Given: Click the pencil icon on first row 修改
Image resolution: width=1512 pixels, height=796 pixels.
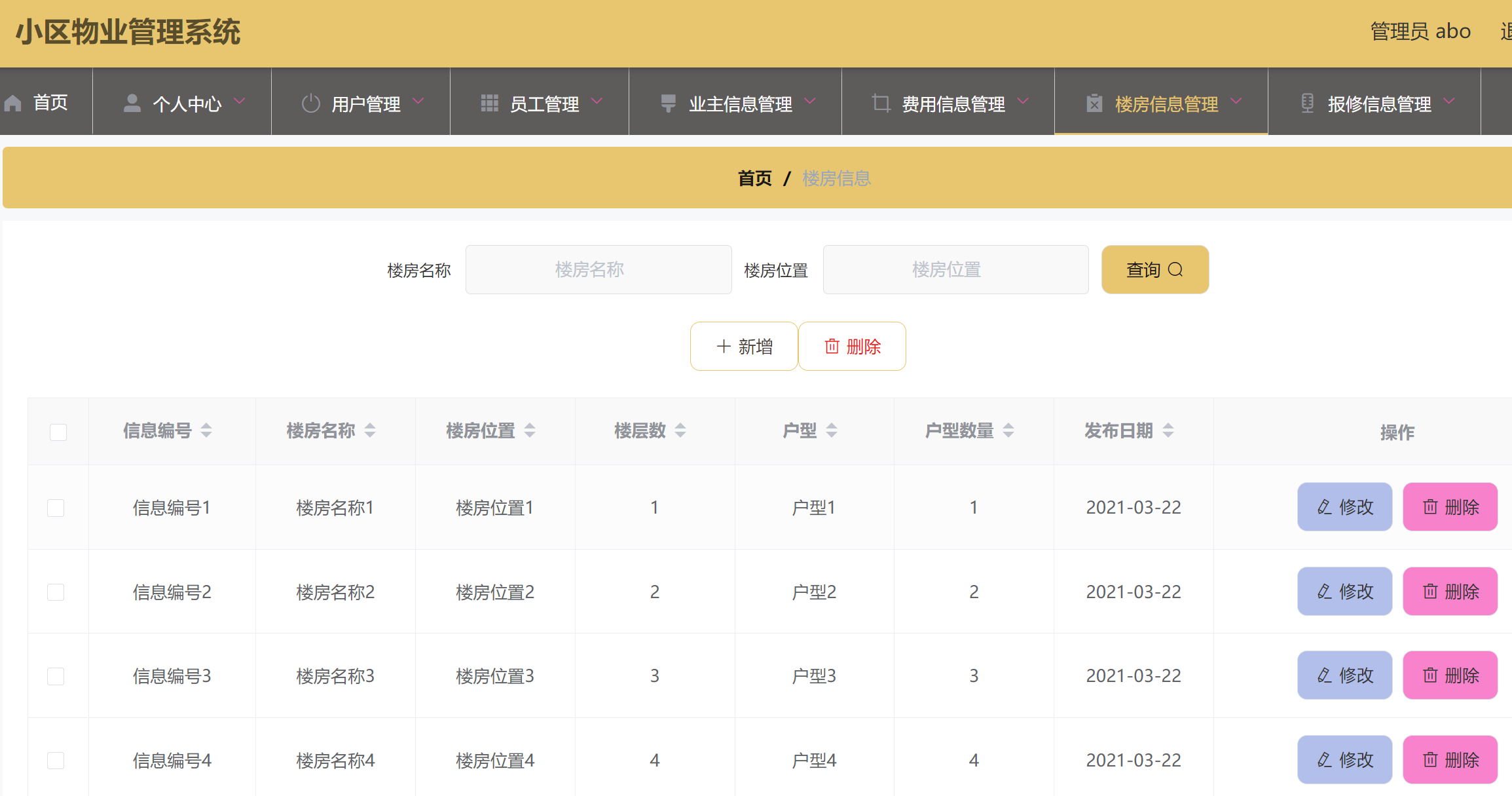Looking at the screenshot, I should pyautogui.click(x=1323, y=506).
